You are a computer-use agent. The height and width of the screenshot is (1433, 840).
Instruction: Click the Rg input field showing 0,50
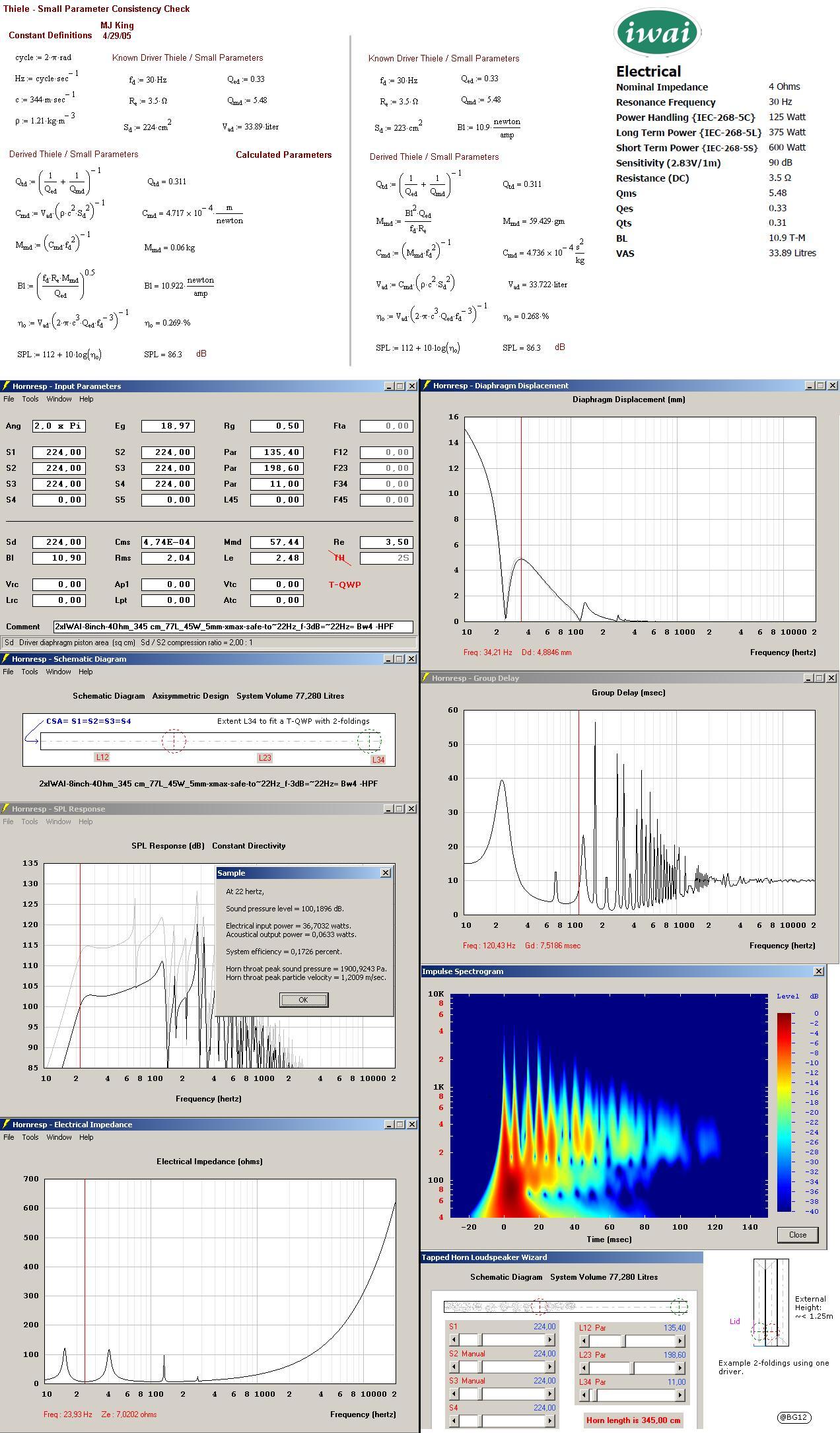click(x=277, y=426)
